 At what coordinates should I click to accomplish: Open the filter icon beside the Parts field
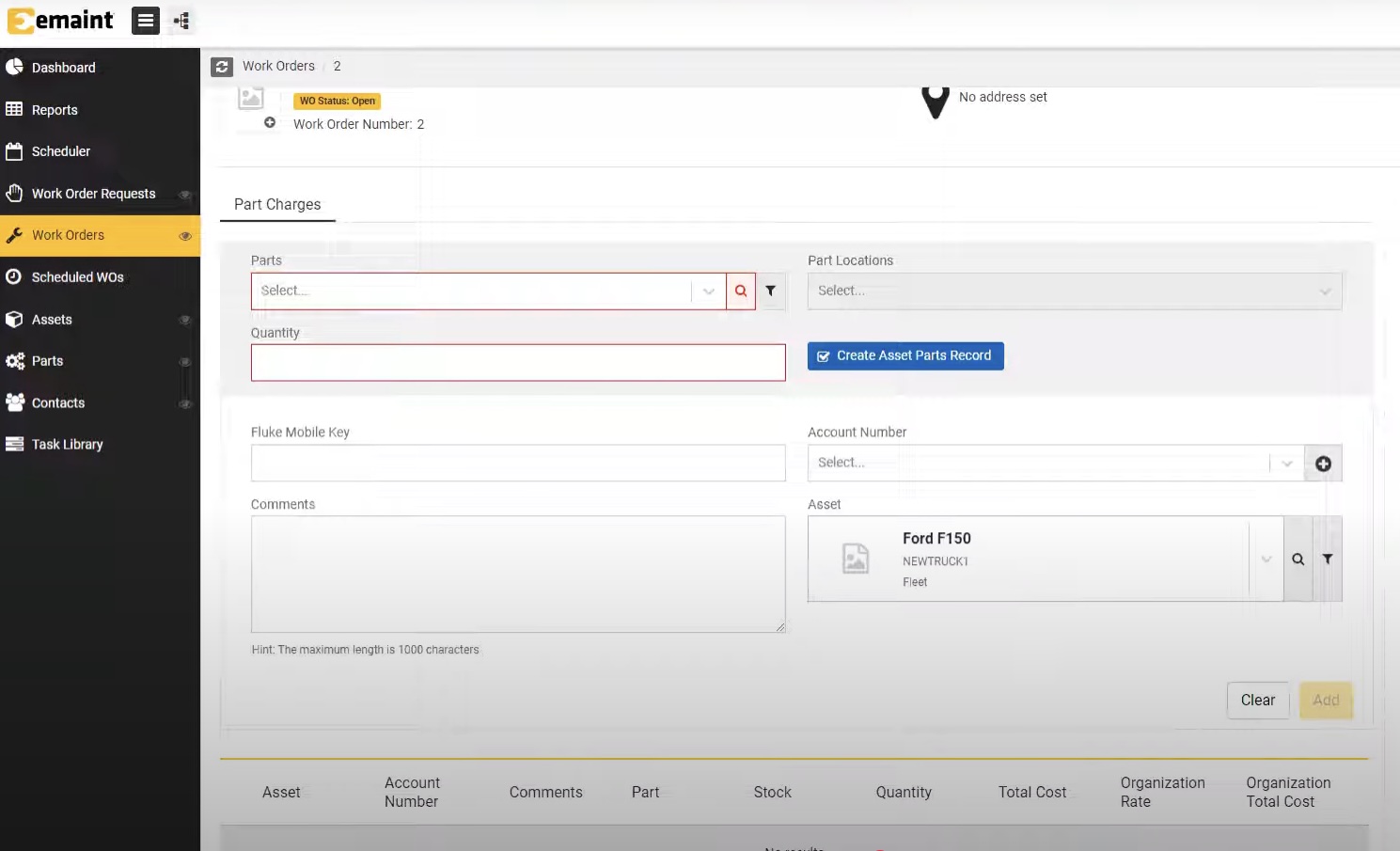(770, 291)
